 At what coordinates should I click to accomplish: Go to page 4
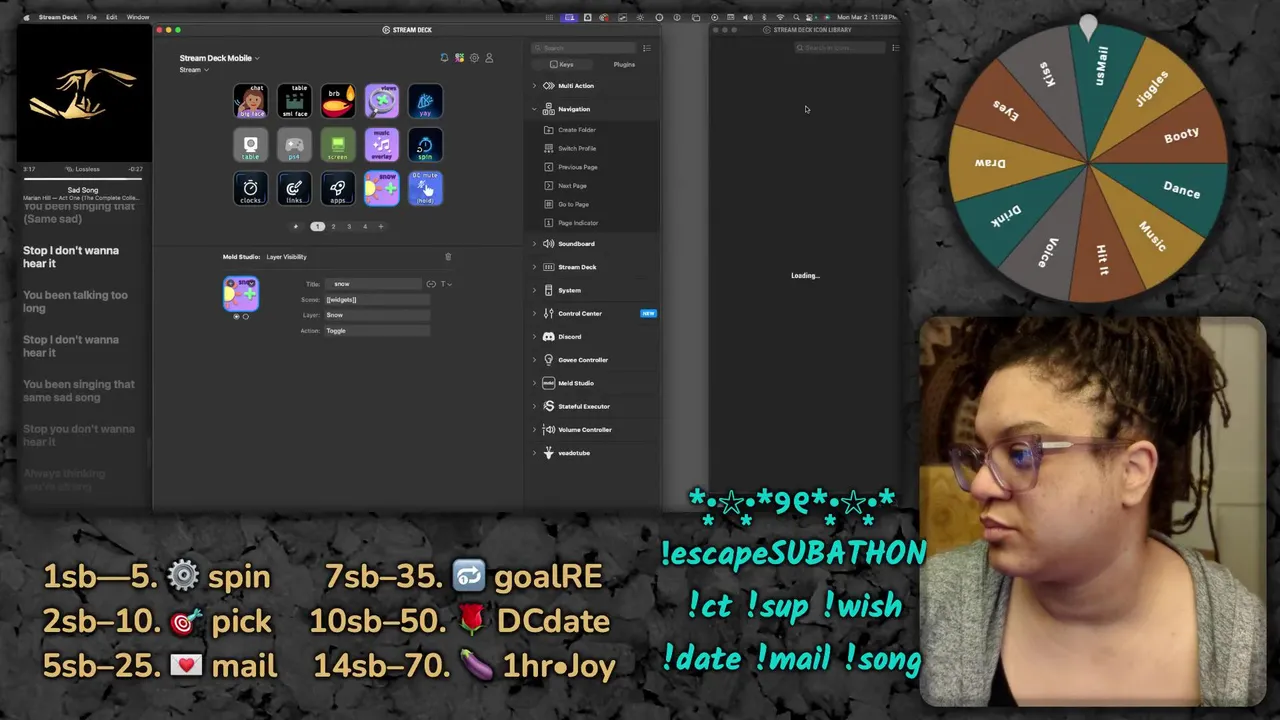point(365,227)
